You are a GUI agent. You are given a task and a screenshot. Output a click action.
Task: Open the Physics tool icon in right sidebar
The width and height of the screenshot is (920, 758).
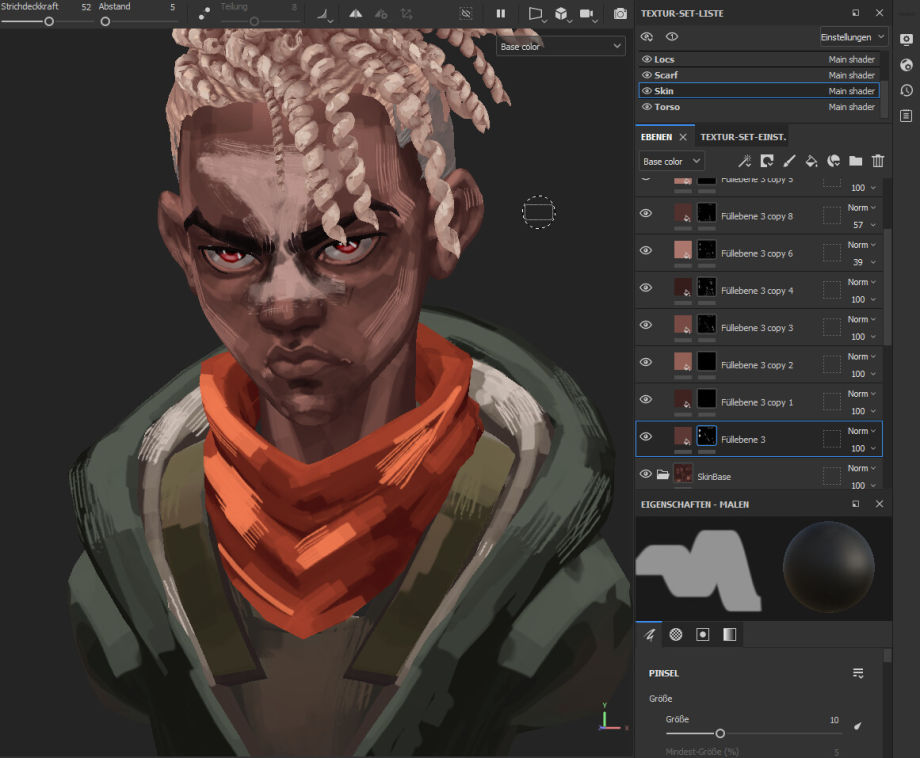[x=908, y=64]
